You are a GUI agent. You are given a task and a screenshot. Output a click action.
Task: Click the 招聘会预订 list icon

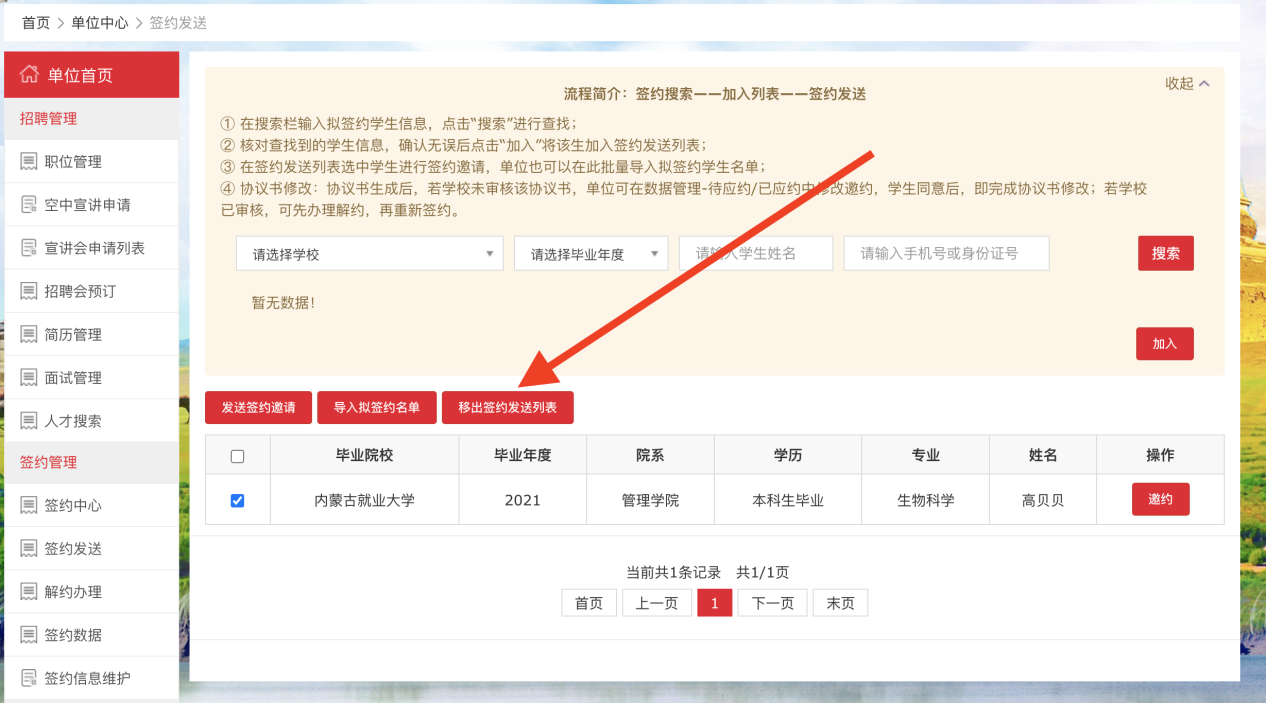click(x=28, y=291)
